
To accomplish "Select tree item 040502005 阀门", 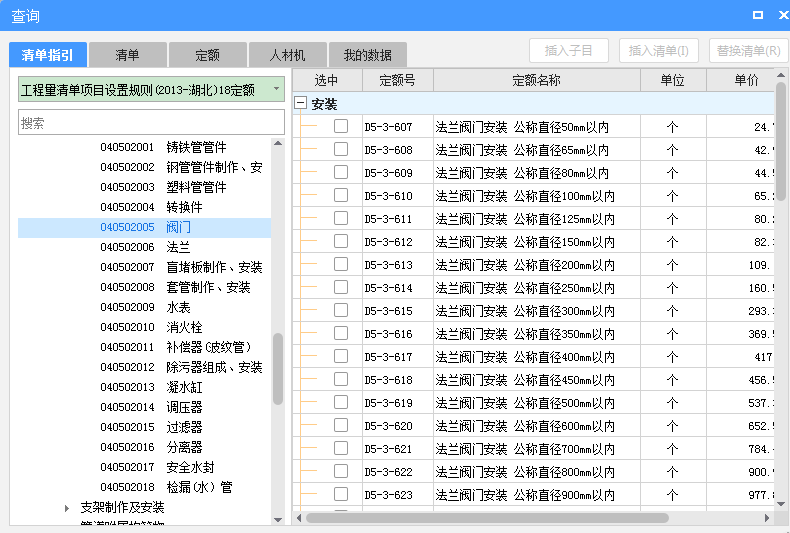I will coord(145,227).
